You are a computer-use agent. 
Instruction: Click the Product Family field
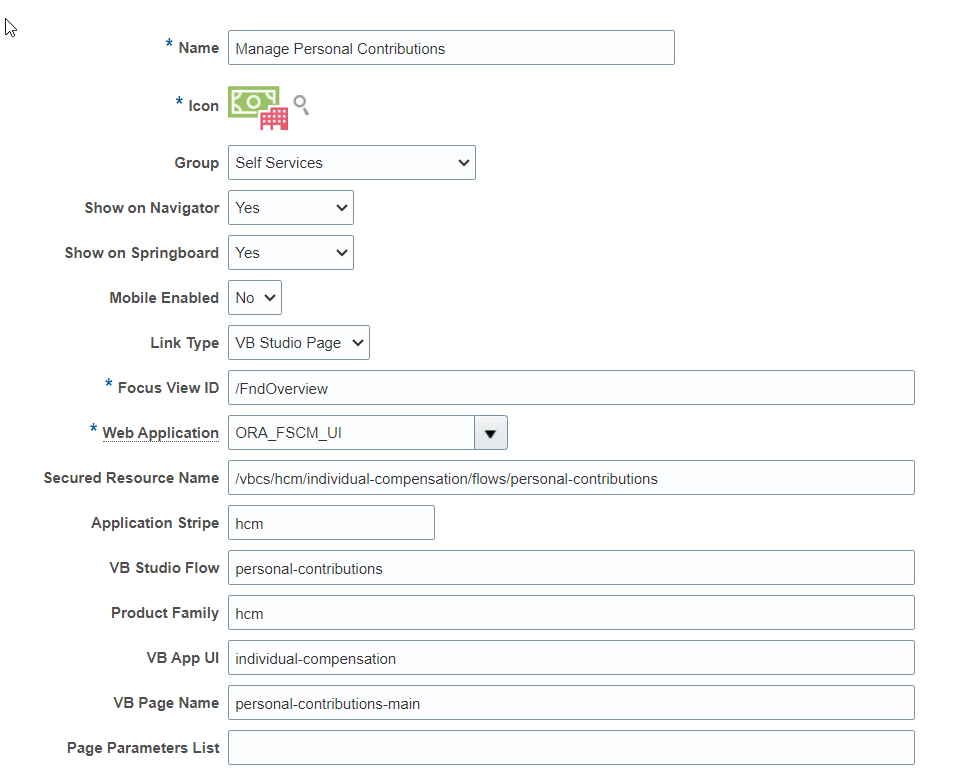[x=571, y=613]
